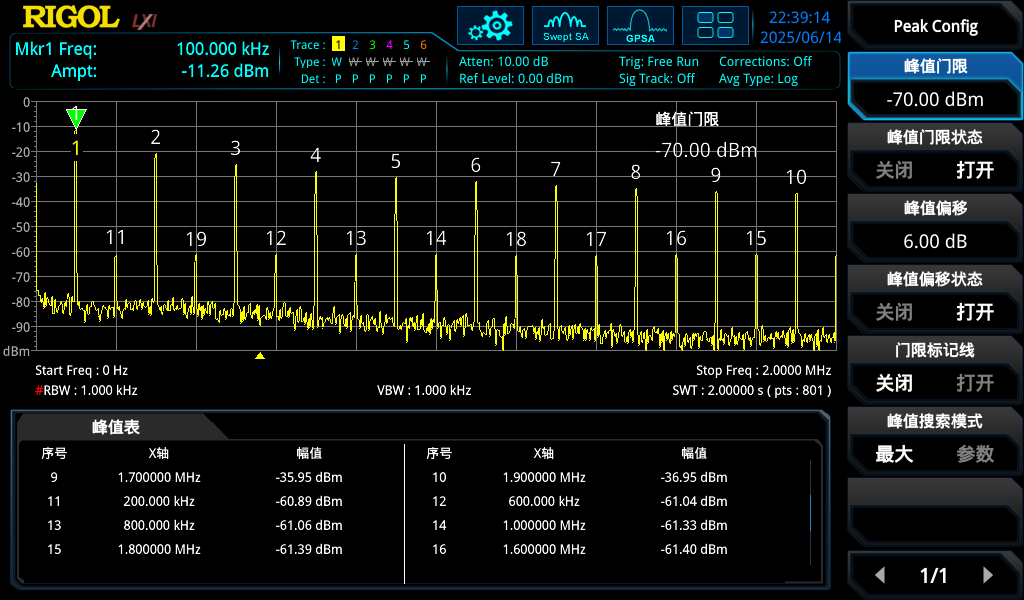Click peak label 5 on the spectrum
The height and width of the screenshot is (600, 1024).
point(396,161)
